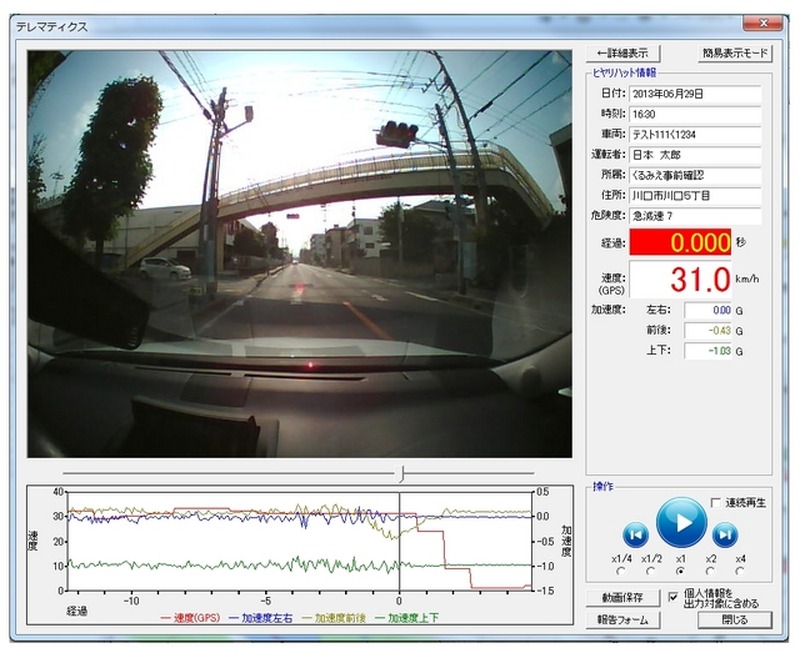The image size is (800, 653).
Task: Click the 閉じる button
Action: pos(735,620)
